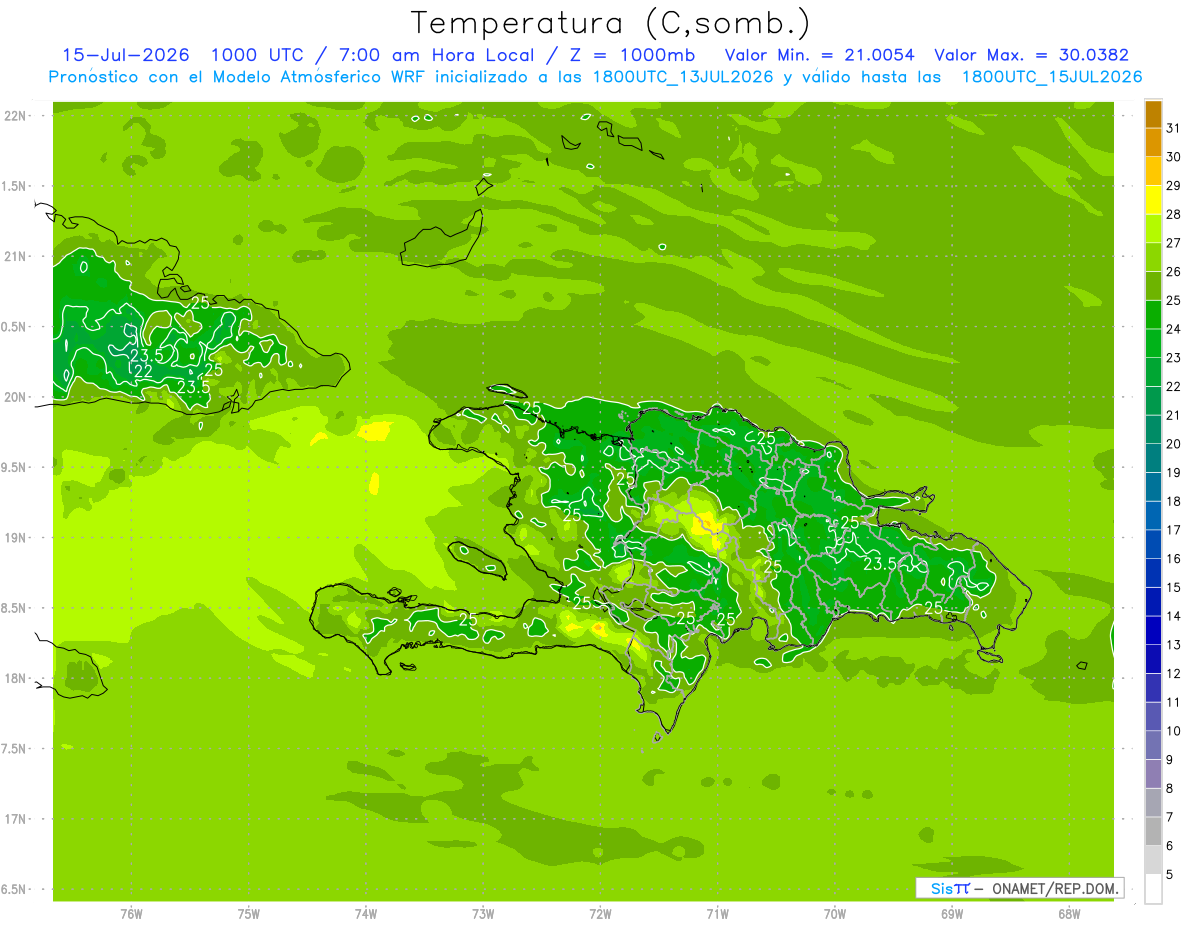Click legend value '26'

coord(1174,271)
